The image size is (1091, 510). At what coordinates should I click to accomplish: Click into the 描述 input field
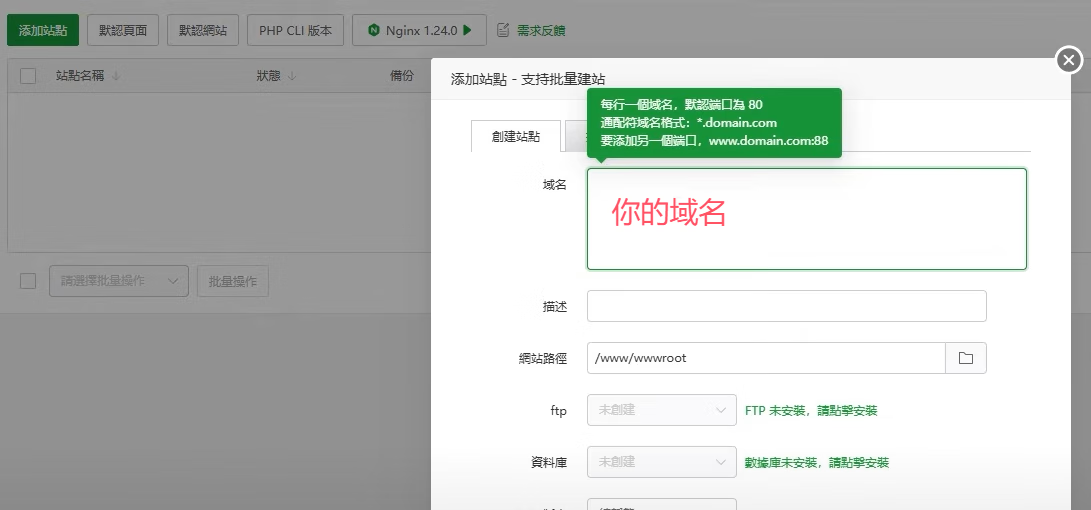786,306
